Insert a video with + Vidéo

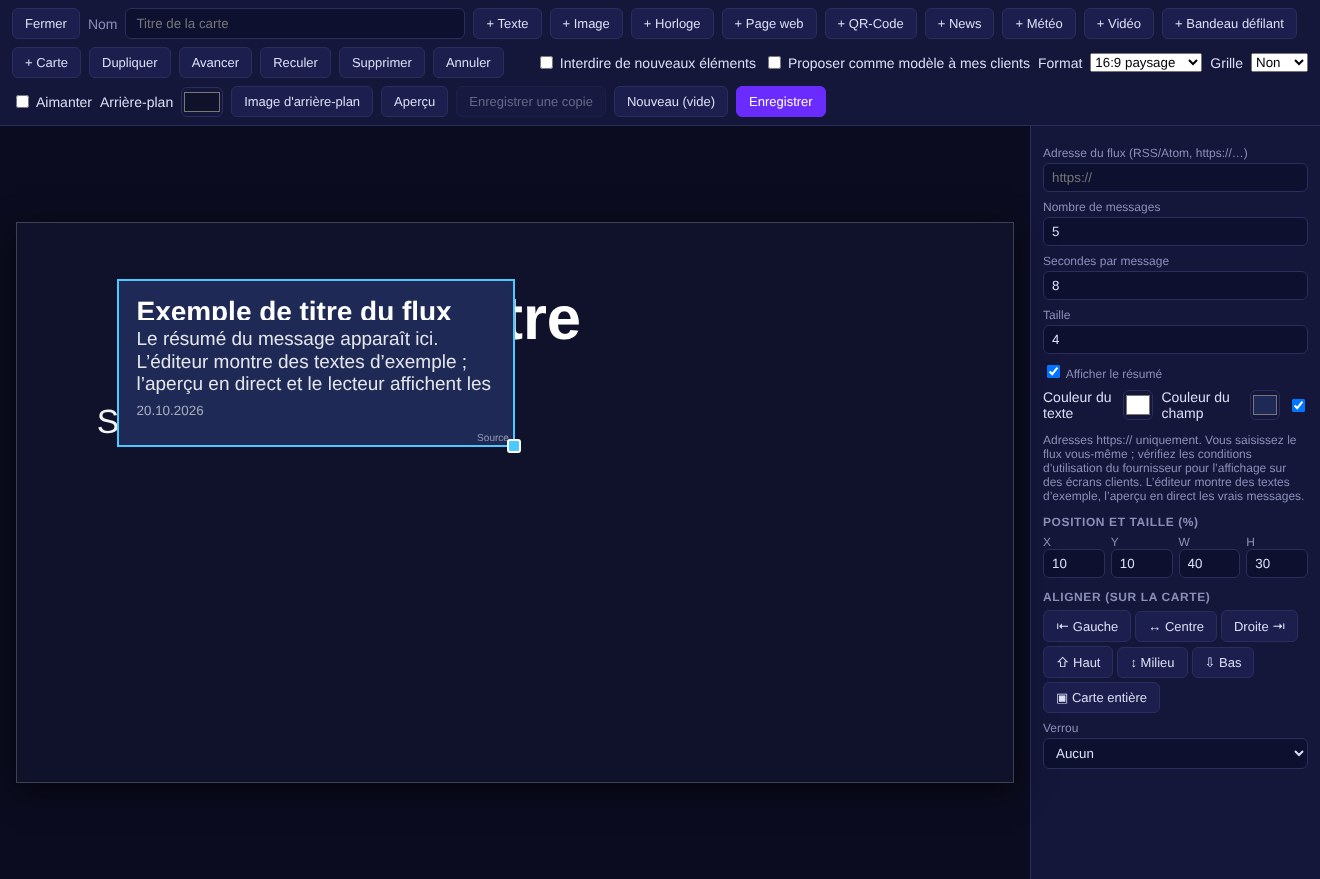1119,23
